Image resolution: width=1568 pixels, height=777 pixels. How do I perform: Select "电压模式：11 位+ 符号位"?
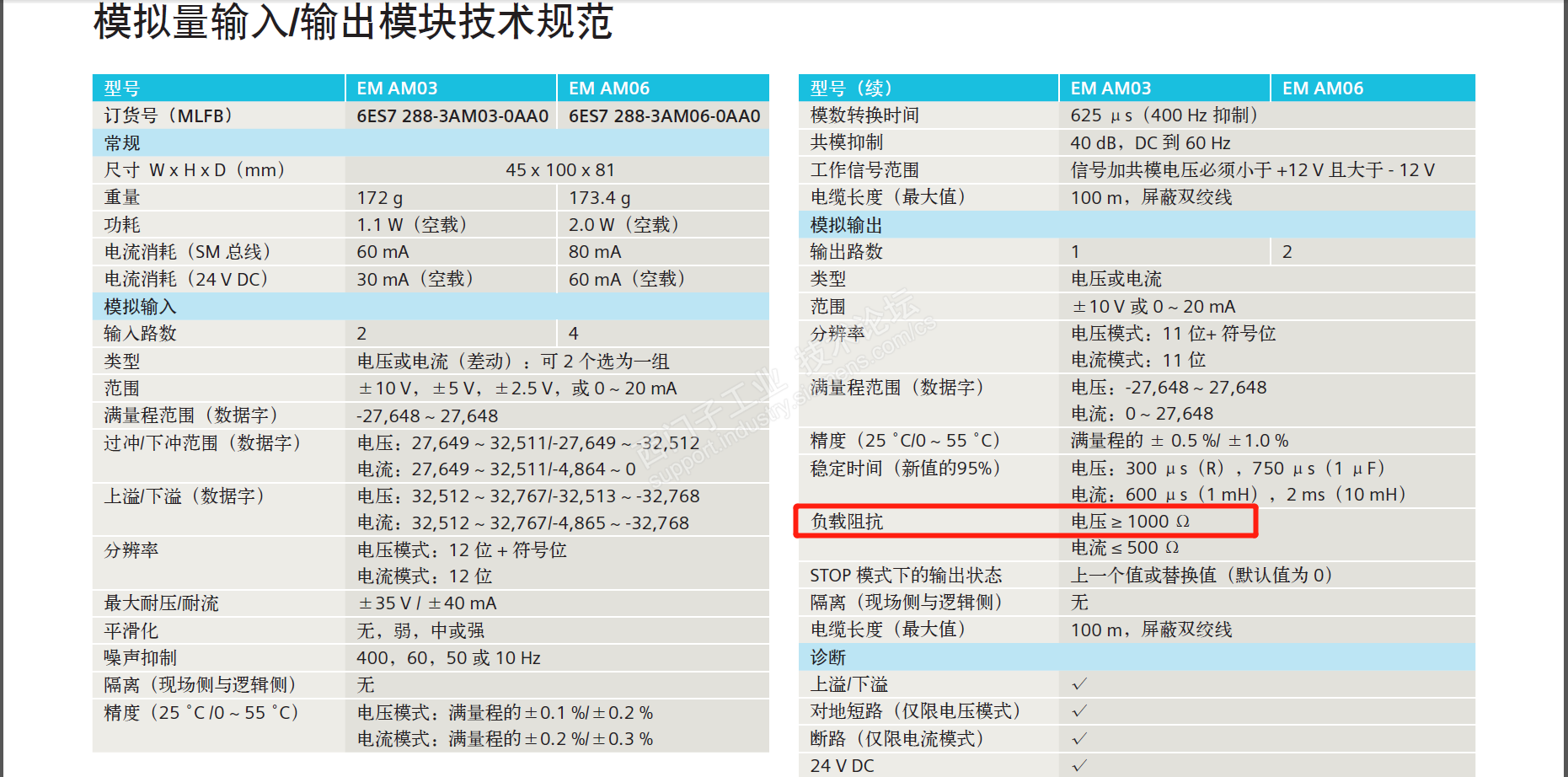click(1174, 334)
